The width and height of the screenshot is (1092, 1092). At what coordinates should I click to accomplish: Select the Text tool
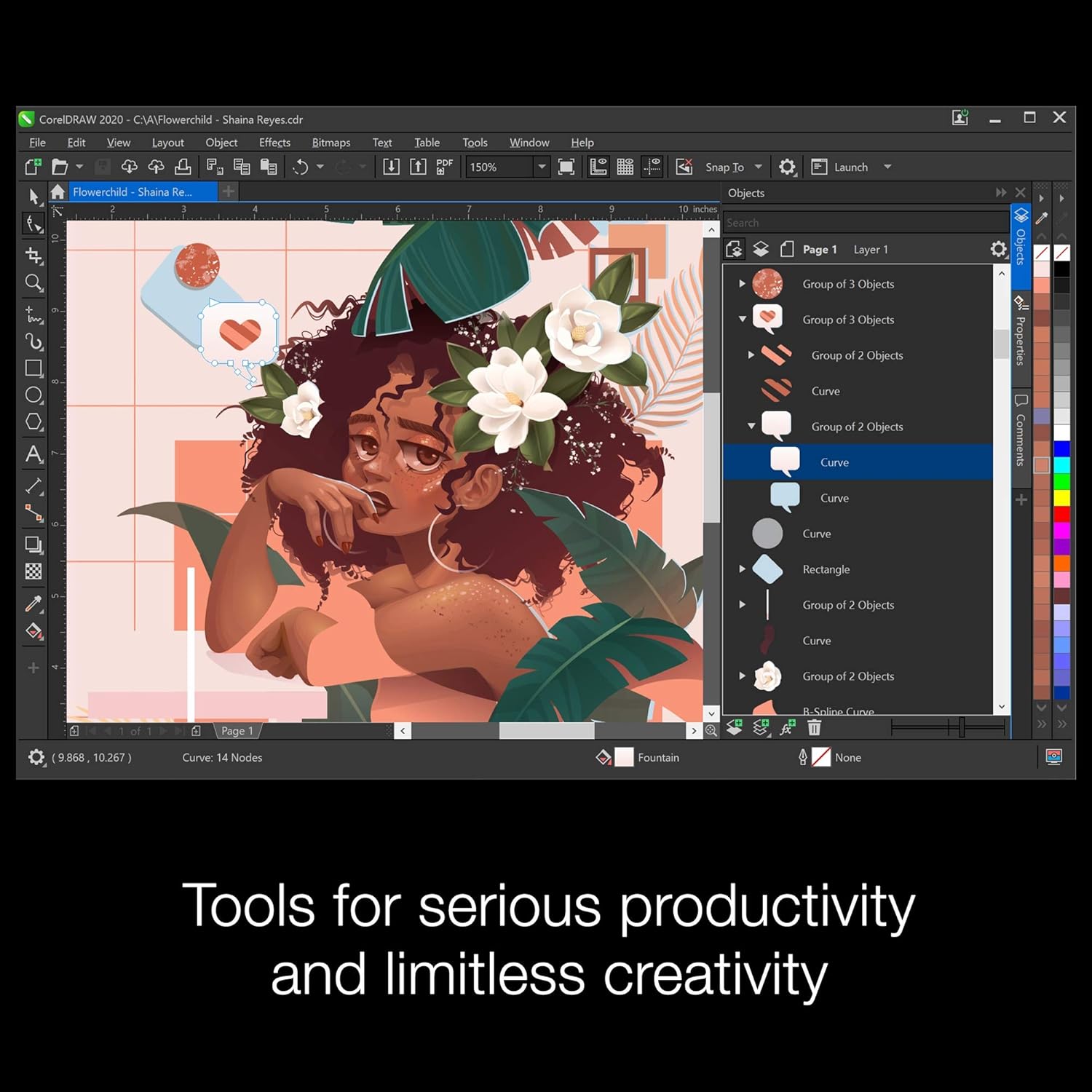pyautogui.click(x=33, y=454)
